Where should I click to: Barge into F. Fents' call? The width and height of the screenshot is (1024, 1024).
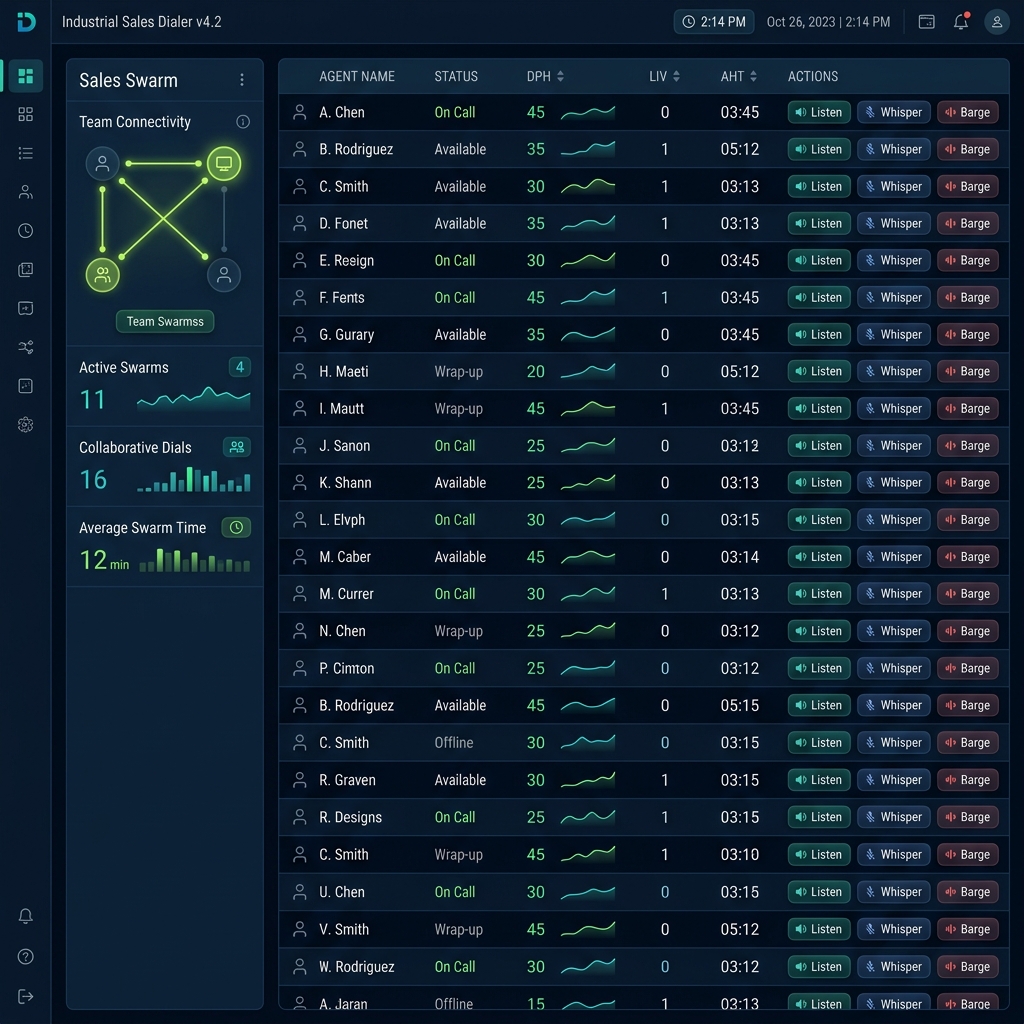pyautogui.click(x=967, y=297)
